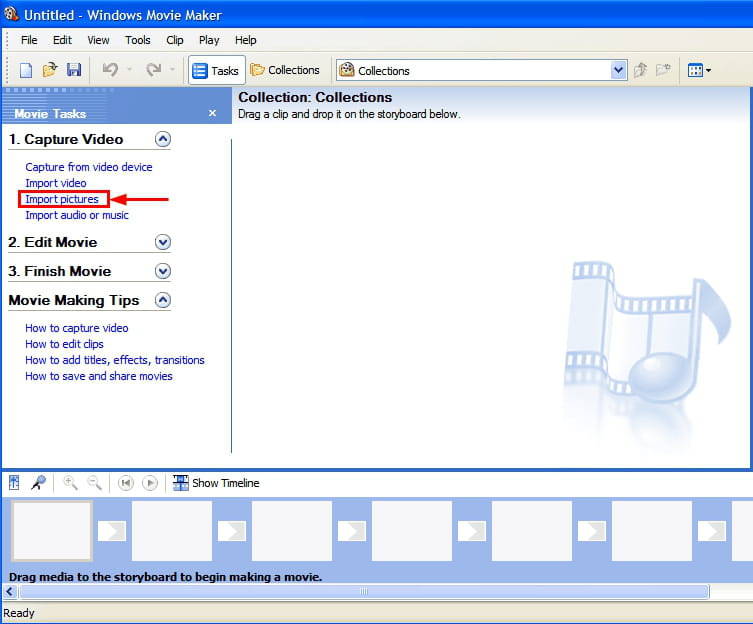753x624 pixels.
Task: Open the Clip menu
Action: tap(175, 40)
